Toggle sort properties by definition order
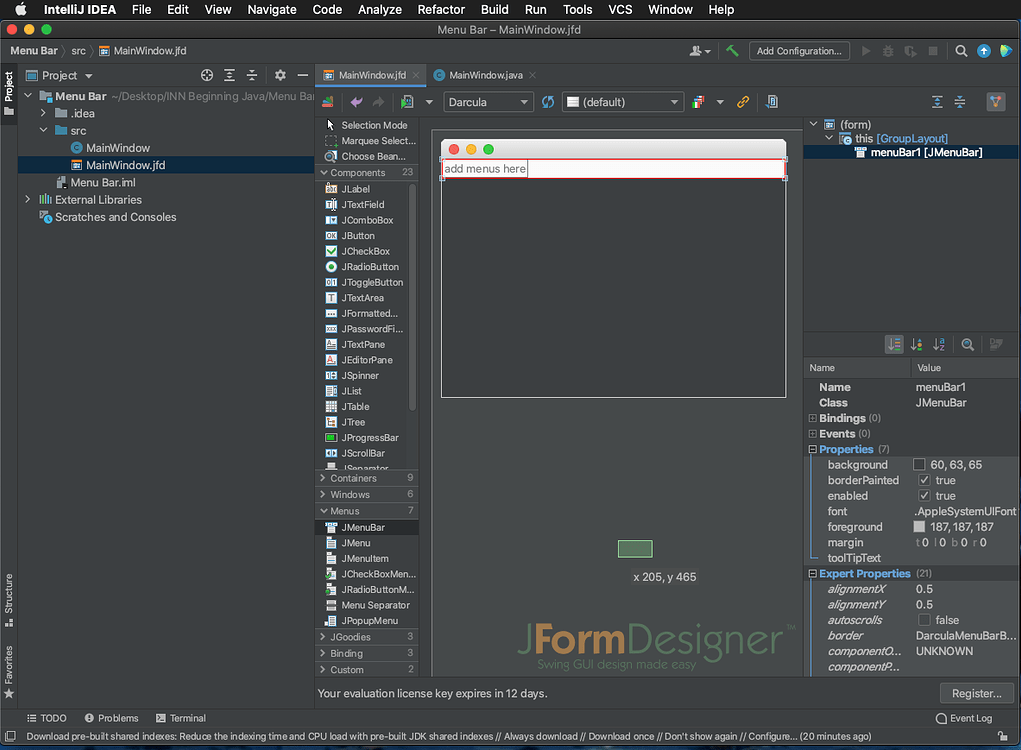 point(917,344)
